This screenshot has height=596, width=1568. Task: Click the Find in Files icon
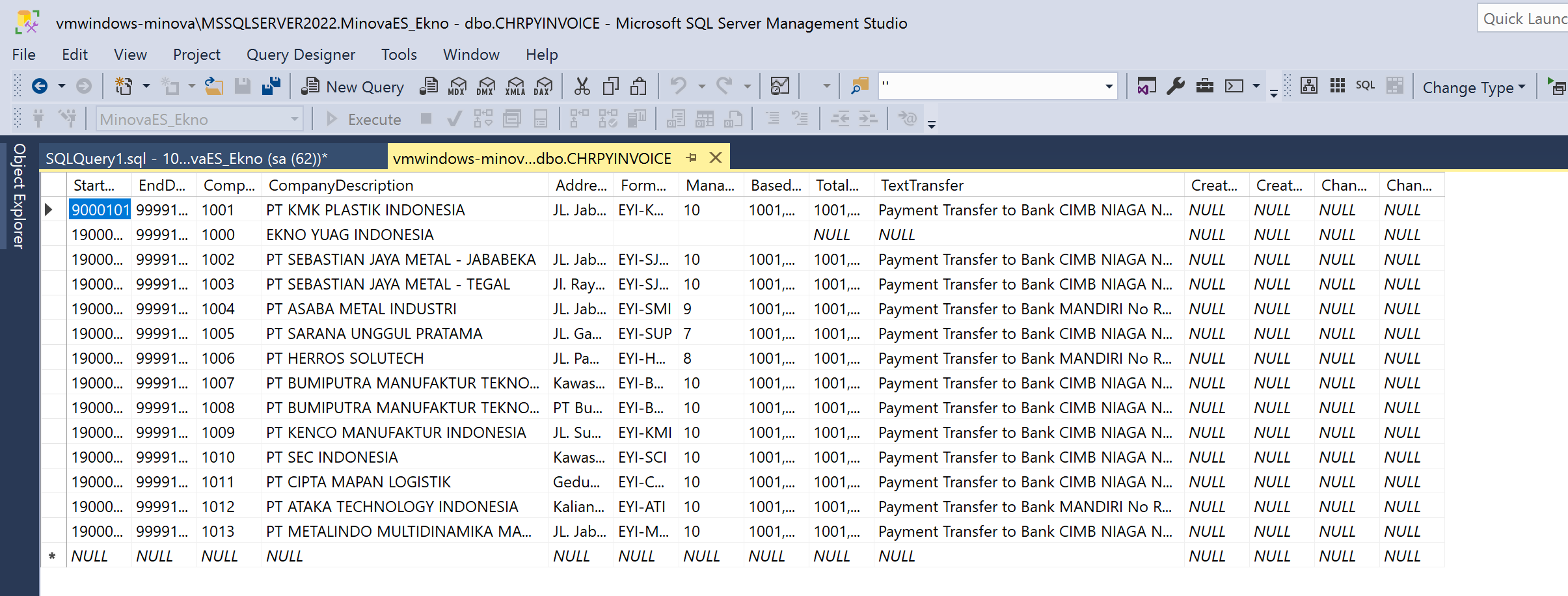(859, 86)
